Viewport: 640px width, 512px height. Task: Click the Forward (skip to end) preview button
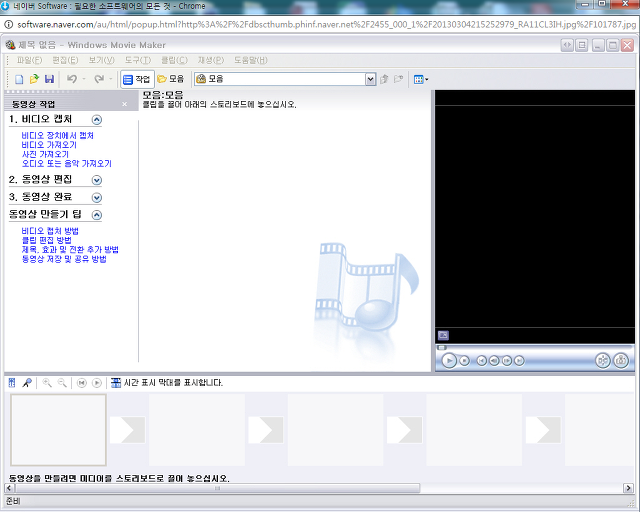coord(519,361)
